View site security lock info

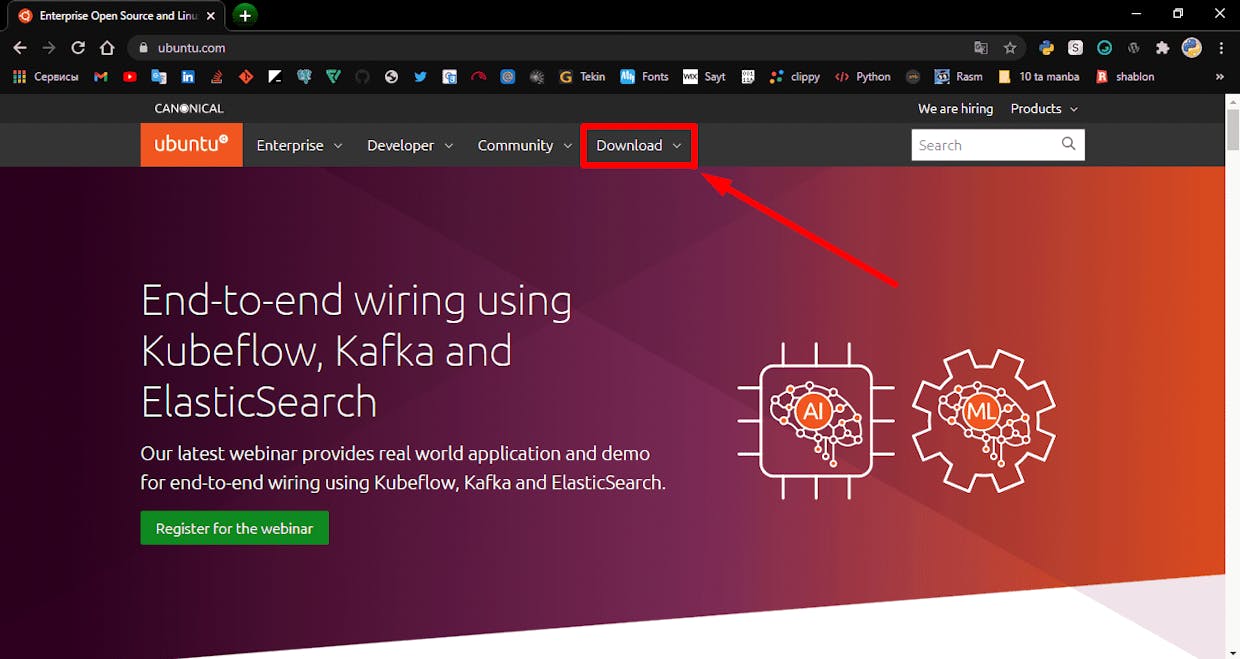click(x=144, y=47)
